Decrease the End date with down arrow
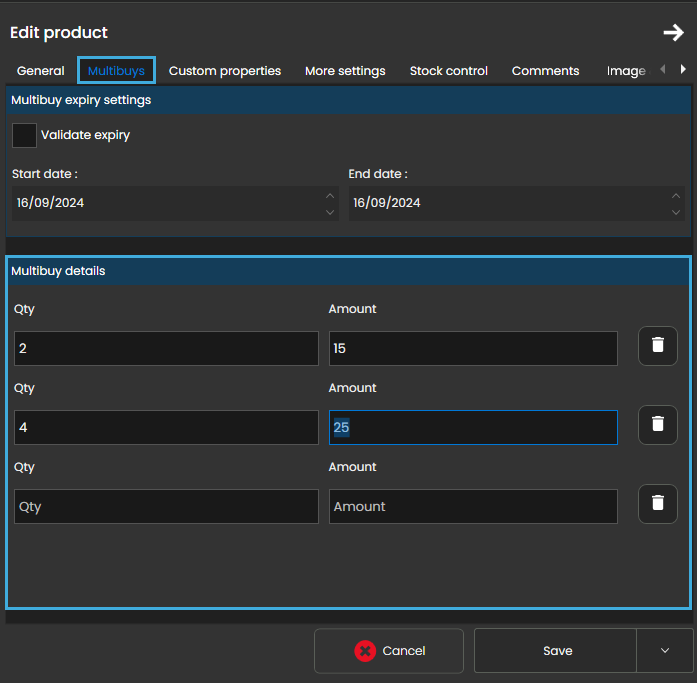 tap(676, 211)
